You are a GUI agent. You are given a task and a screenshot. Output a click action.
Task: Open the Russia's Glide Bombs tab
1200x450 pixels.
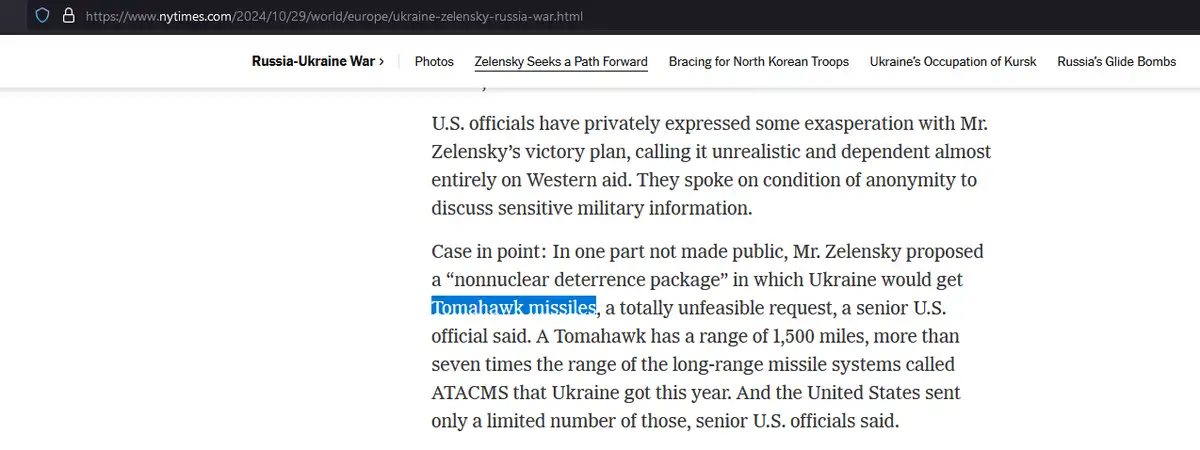(1116, 62)
